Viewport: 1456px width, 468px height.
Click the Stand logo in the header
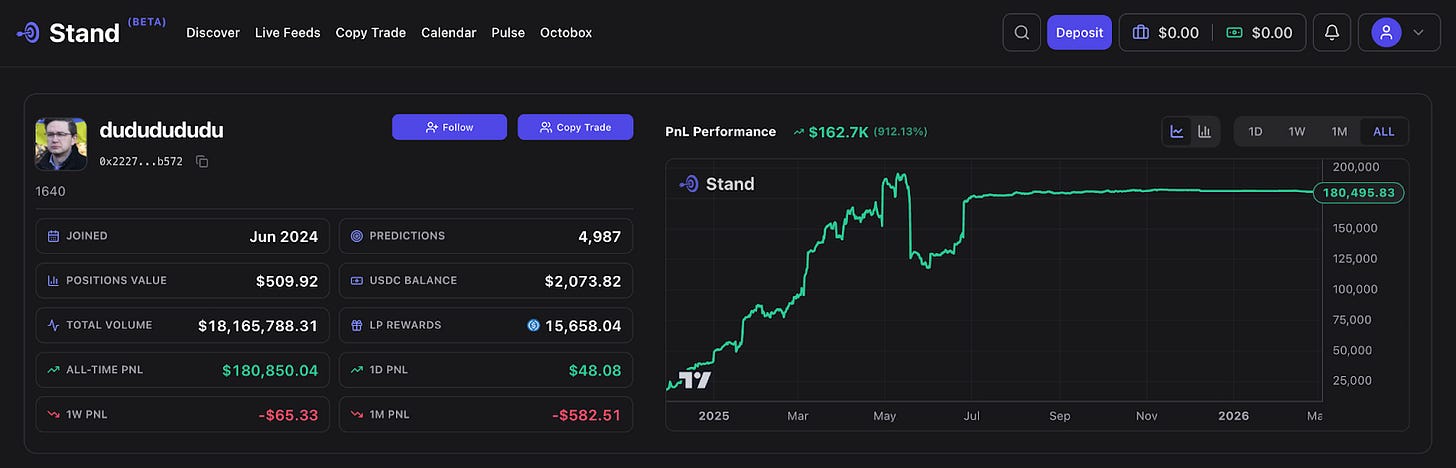click(x=68, y=32)
